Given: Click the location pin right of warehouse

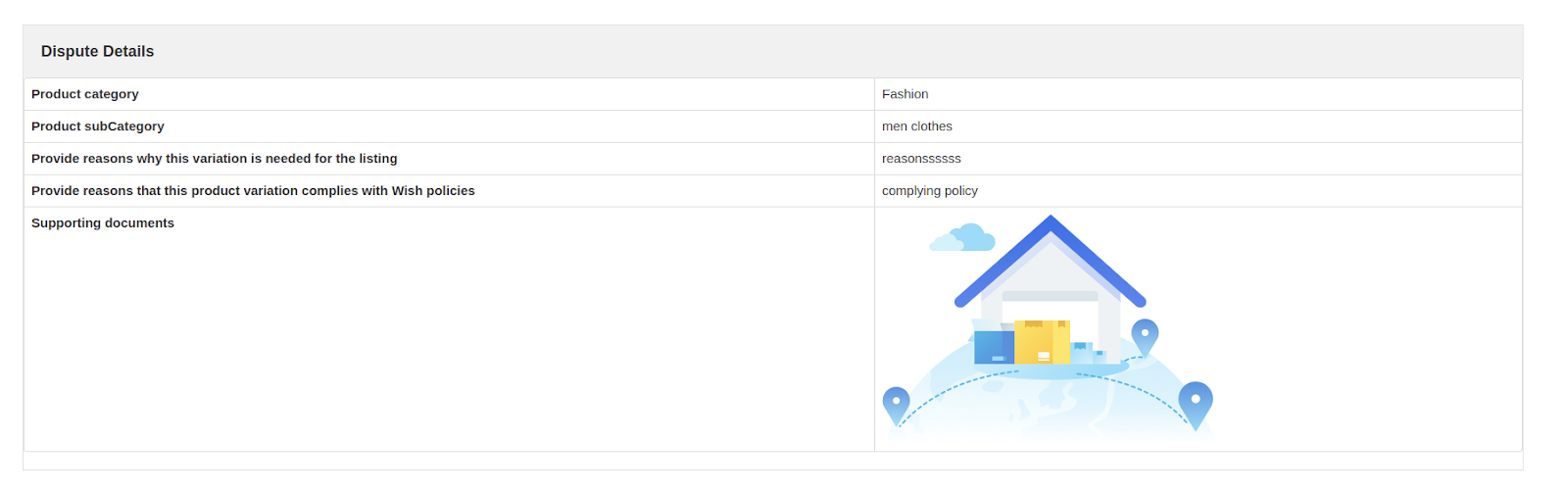Looking at the screenshot, I should tap(1145, 335).
